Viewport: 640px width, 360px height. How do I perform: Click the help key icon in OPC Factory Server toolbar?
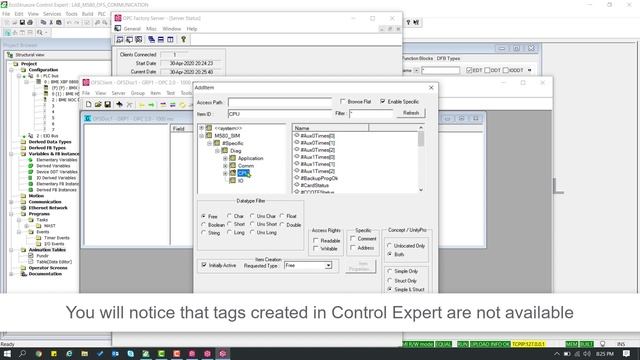(x=184, y=40)
